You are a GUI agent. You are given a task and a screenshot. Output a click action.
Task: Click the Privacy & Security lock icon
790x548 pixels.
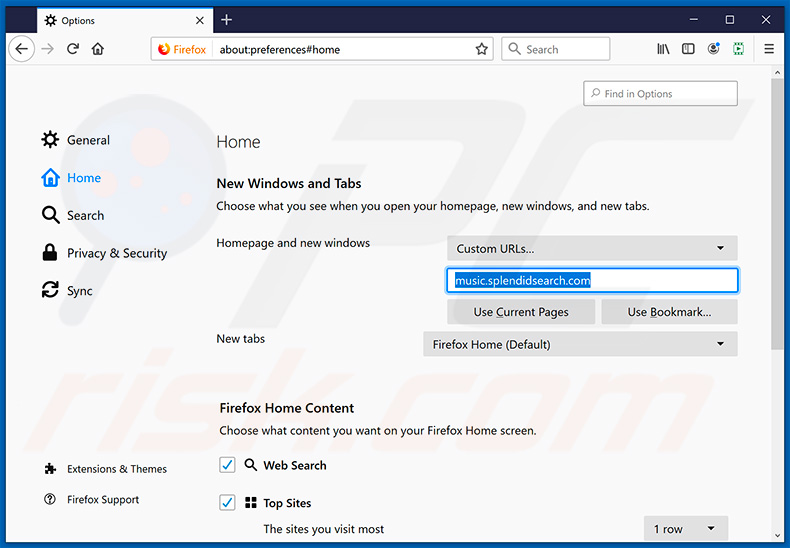point(50,252)
